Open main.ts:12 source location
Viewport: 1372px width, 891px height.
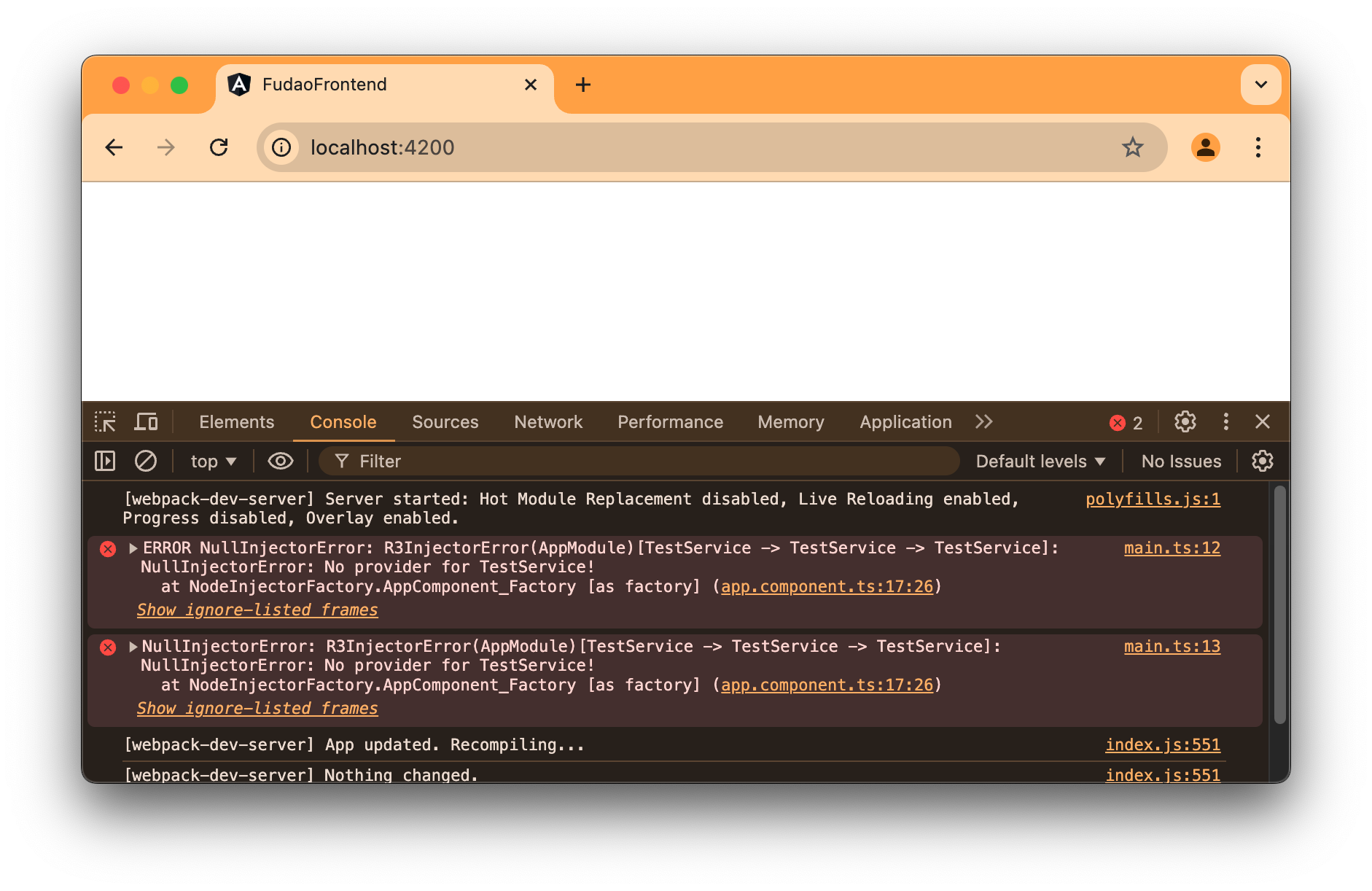[x=1172, y=548]
